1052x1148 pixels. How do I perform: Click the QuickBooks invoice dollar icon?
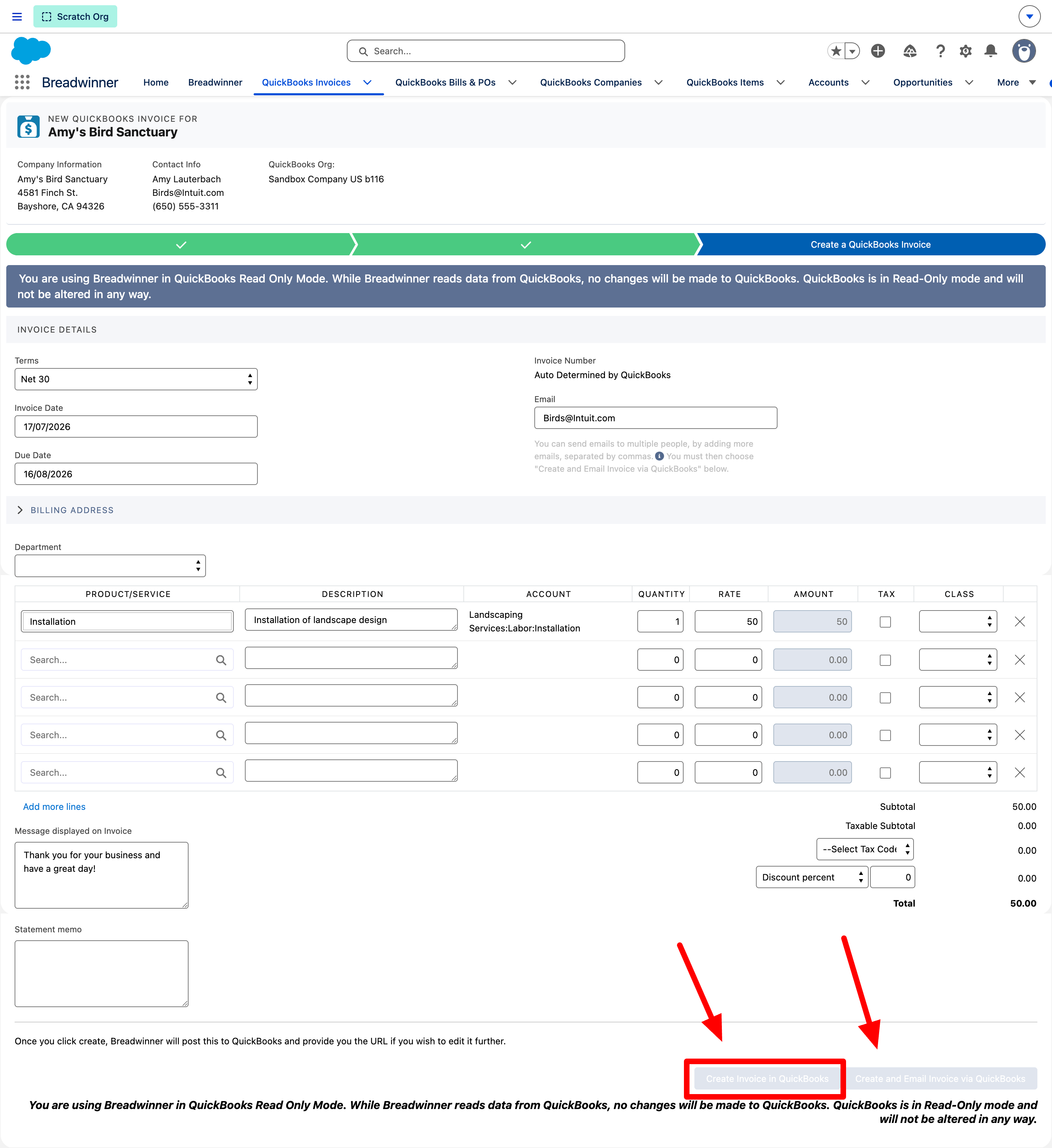(x=29, y=126)
